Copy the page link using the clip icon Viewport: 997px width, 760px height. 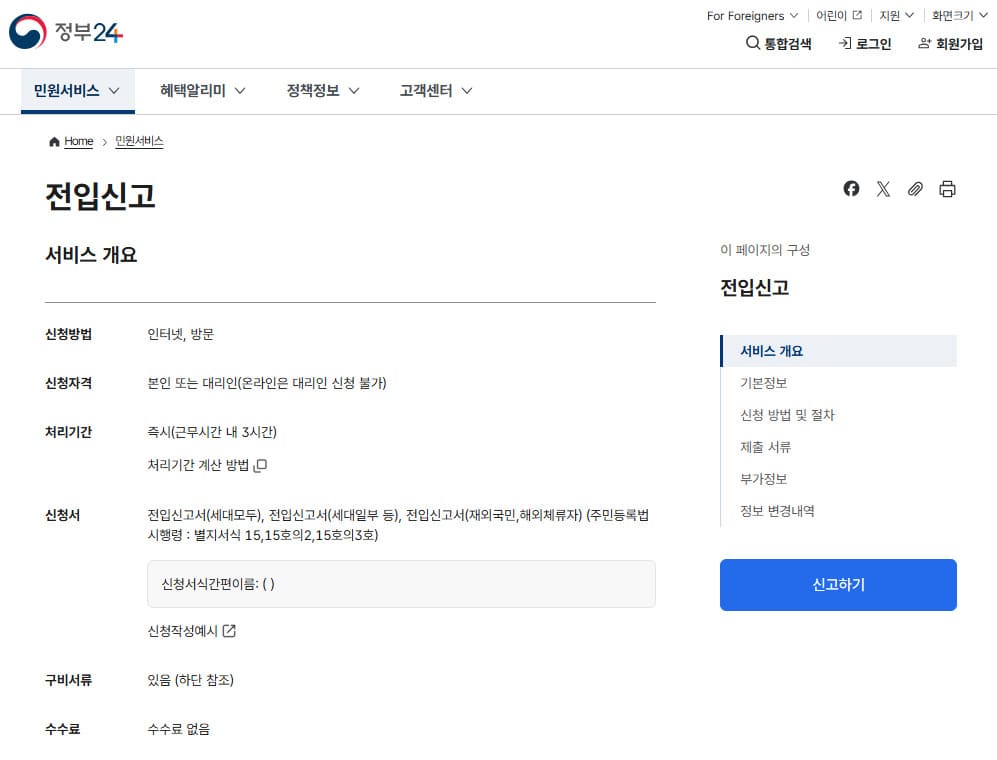tap(915, 188)
